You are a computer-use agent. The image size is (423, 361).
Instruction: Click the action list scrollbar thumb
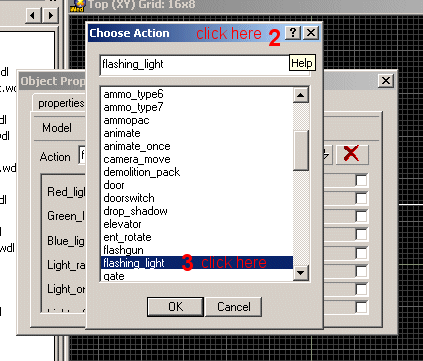point(301,151)
